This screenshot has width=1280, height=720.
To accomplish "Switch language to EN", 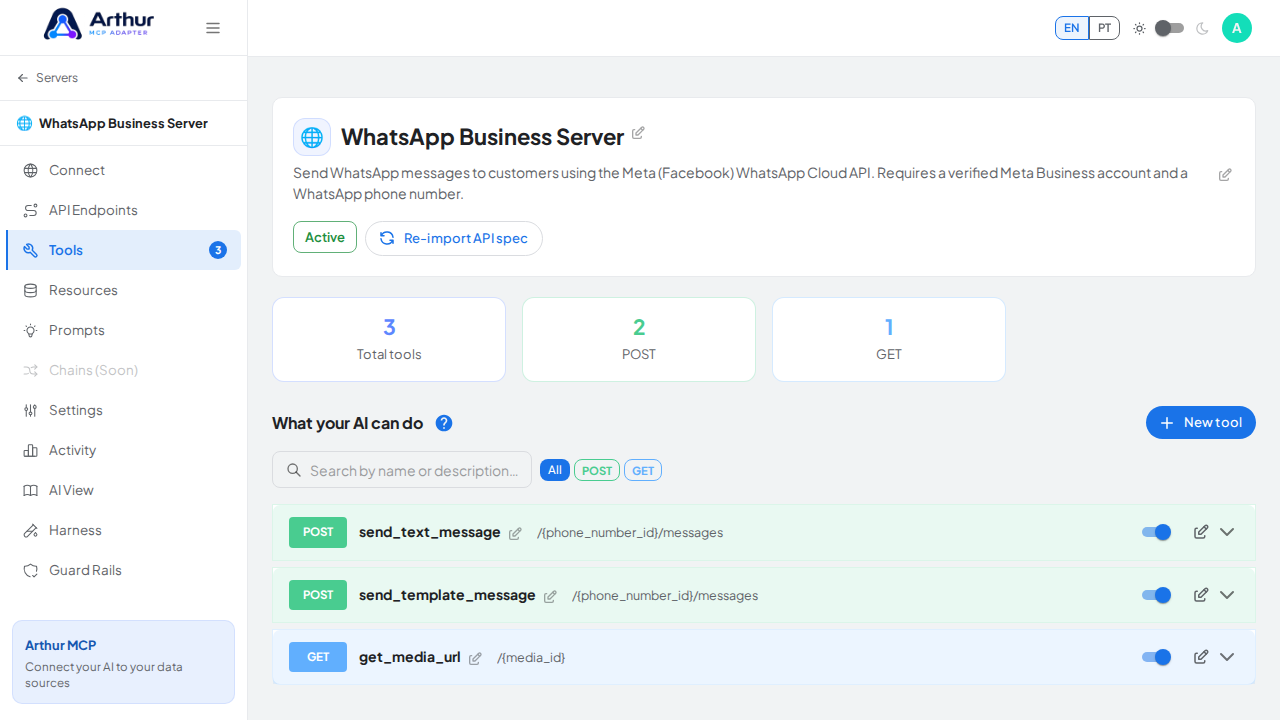I will click(x=1071, y=28).
